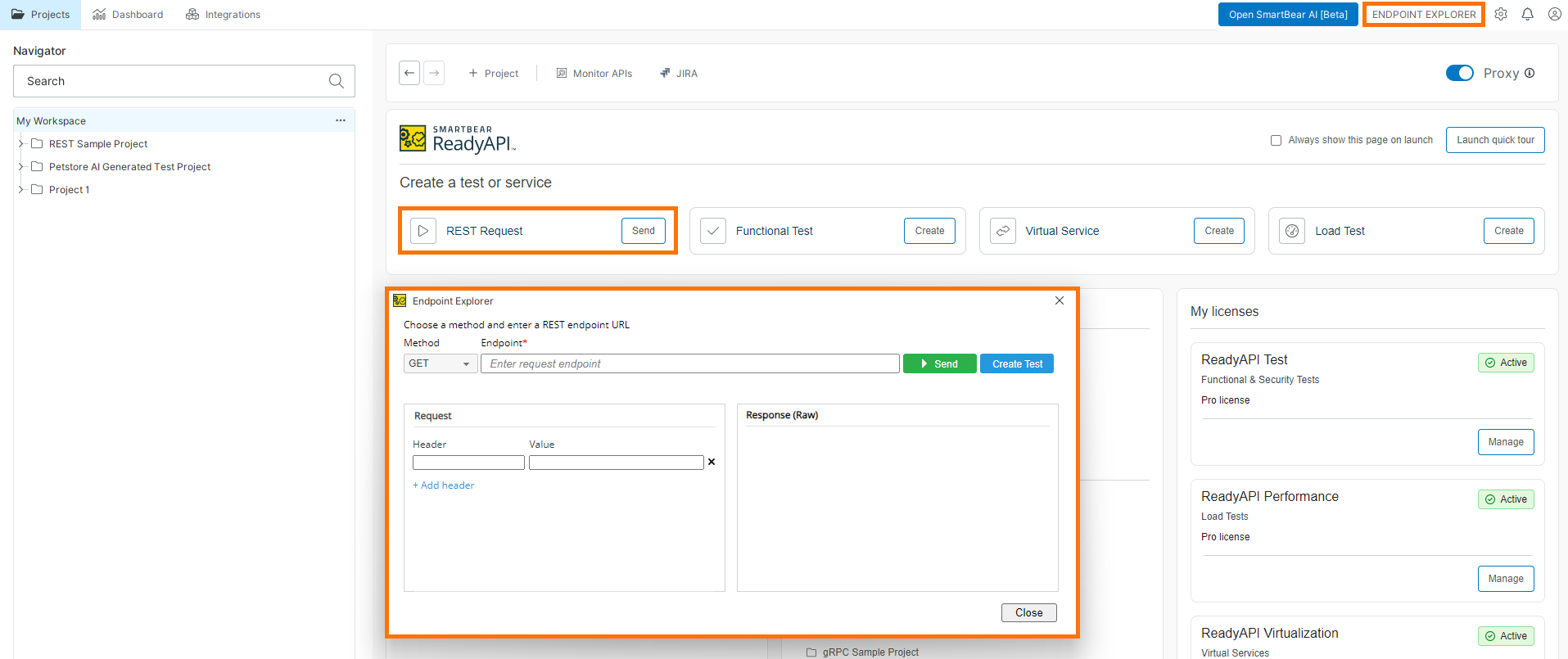Click the Functional Test check icon

713,231
